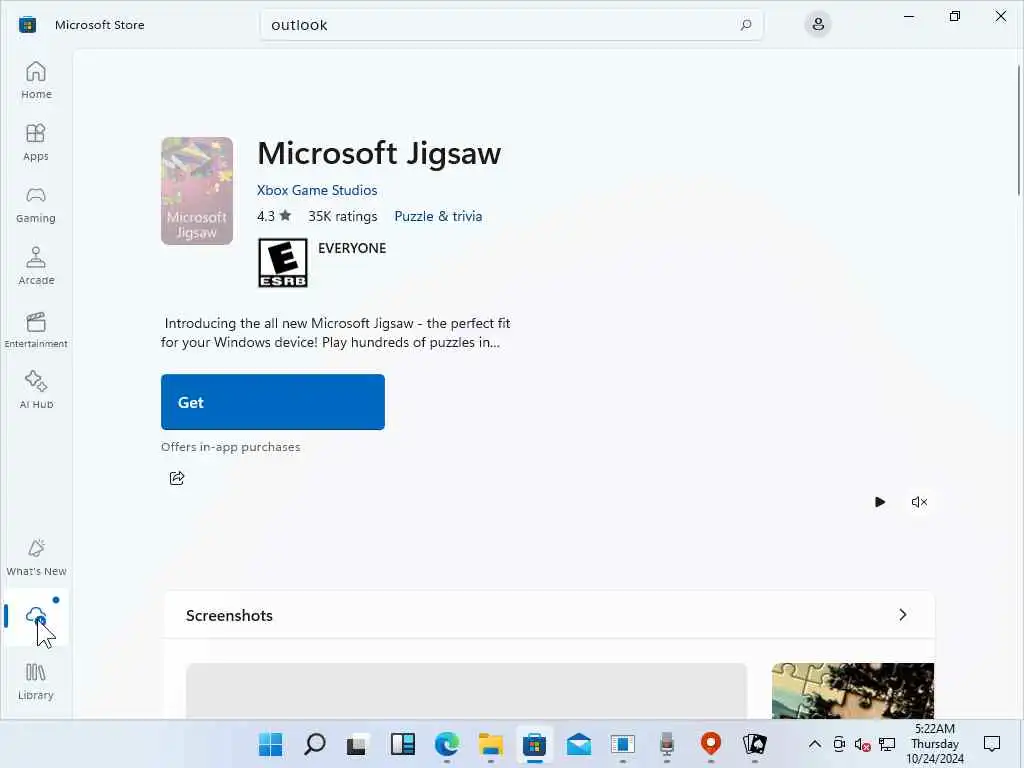Click the Screenshots heading
The width and height of the screenshot is (1024, 768).
[229, 615]
